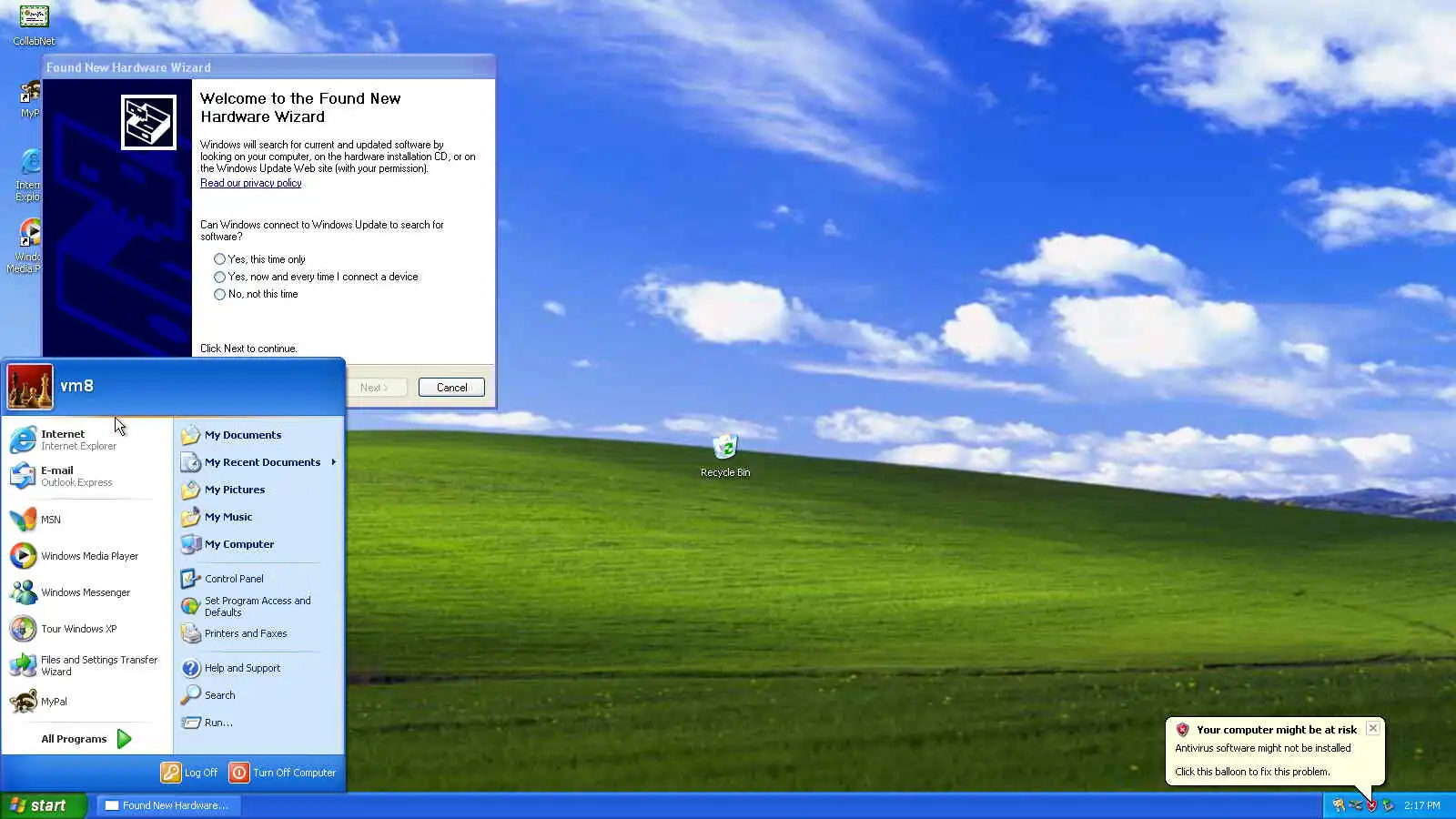Open Search from the Start menu
The width and height of the screenshot is (1456, 819).
click(258, 695)
